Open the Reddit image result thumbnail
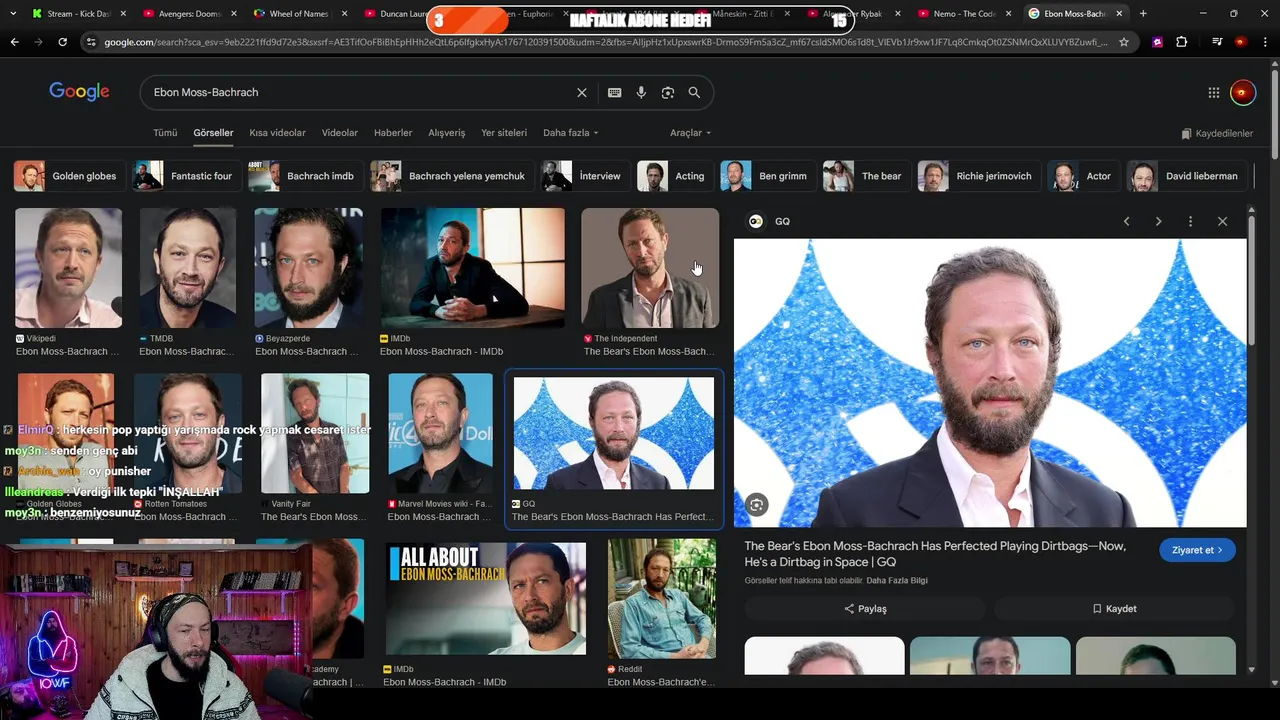Screen dimensions: 1280x720 click(662, 599)
